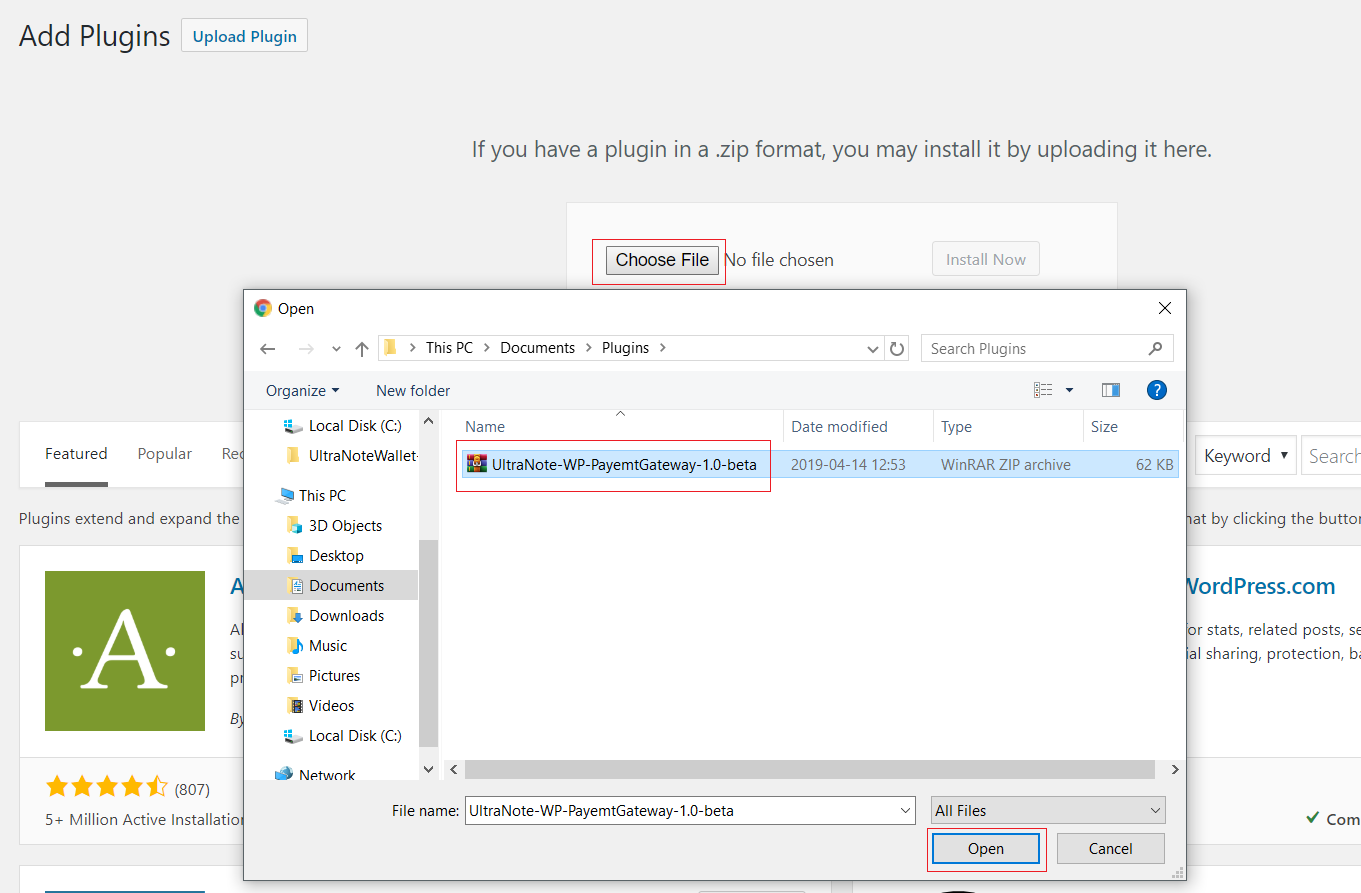Open the view options dropdown arrow
This screenshot has height=893, width=1361.
(x=1069, y=390)
